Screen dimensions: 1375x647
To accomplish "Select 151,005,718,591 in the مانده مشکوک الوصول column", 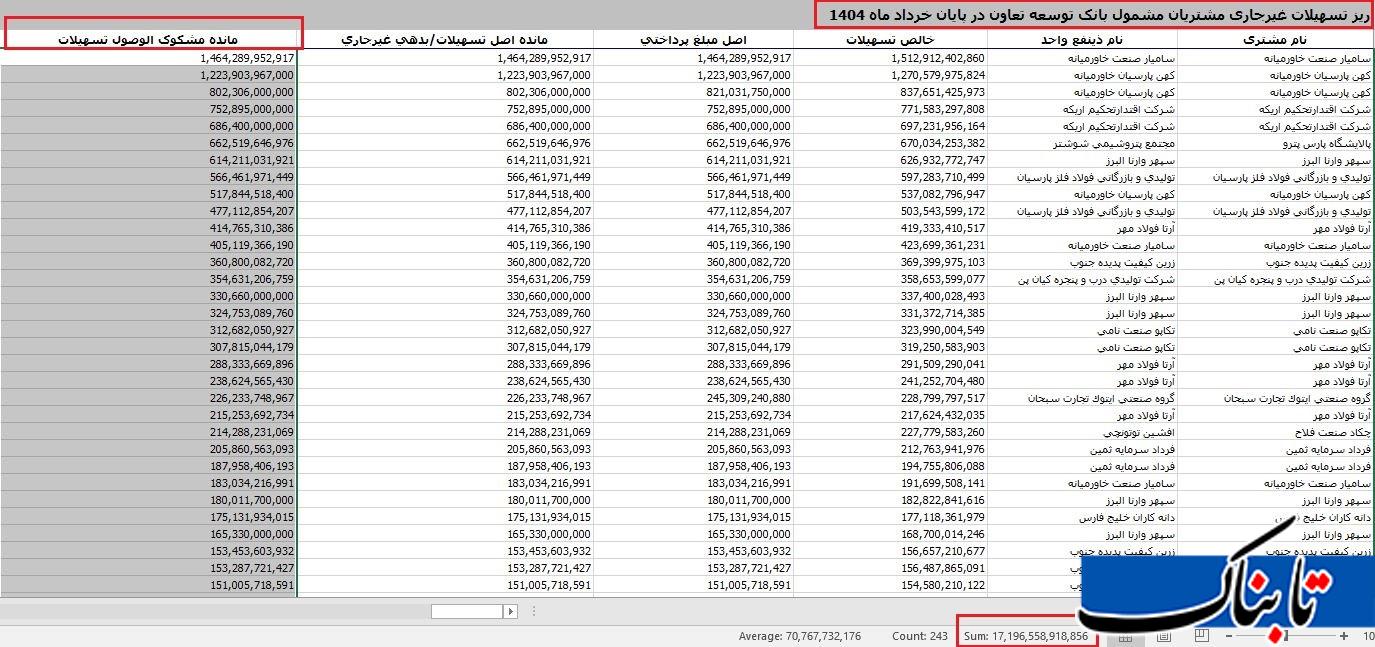I will coord(150,585).
